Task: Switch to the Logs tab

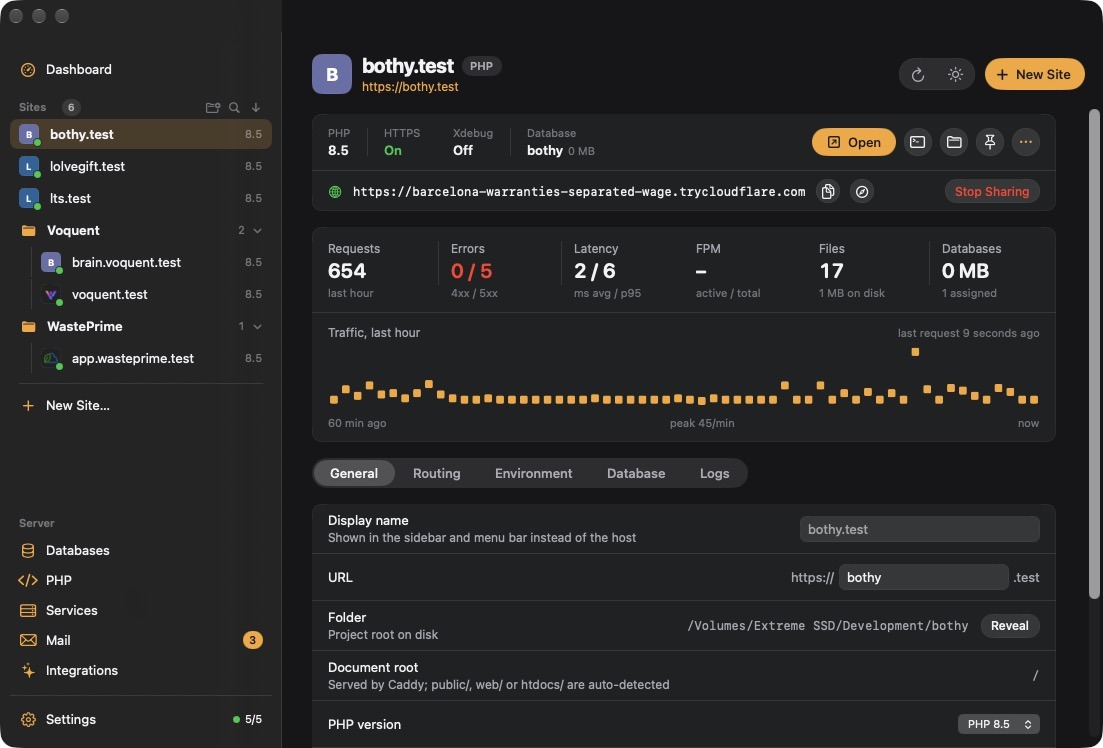Action: click(x=715, y=474)
